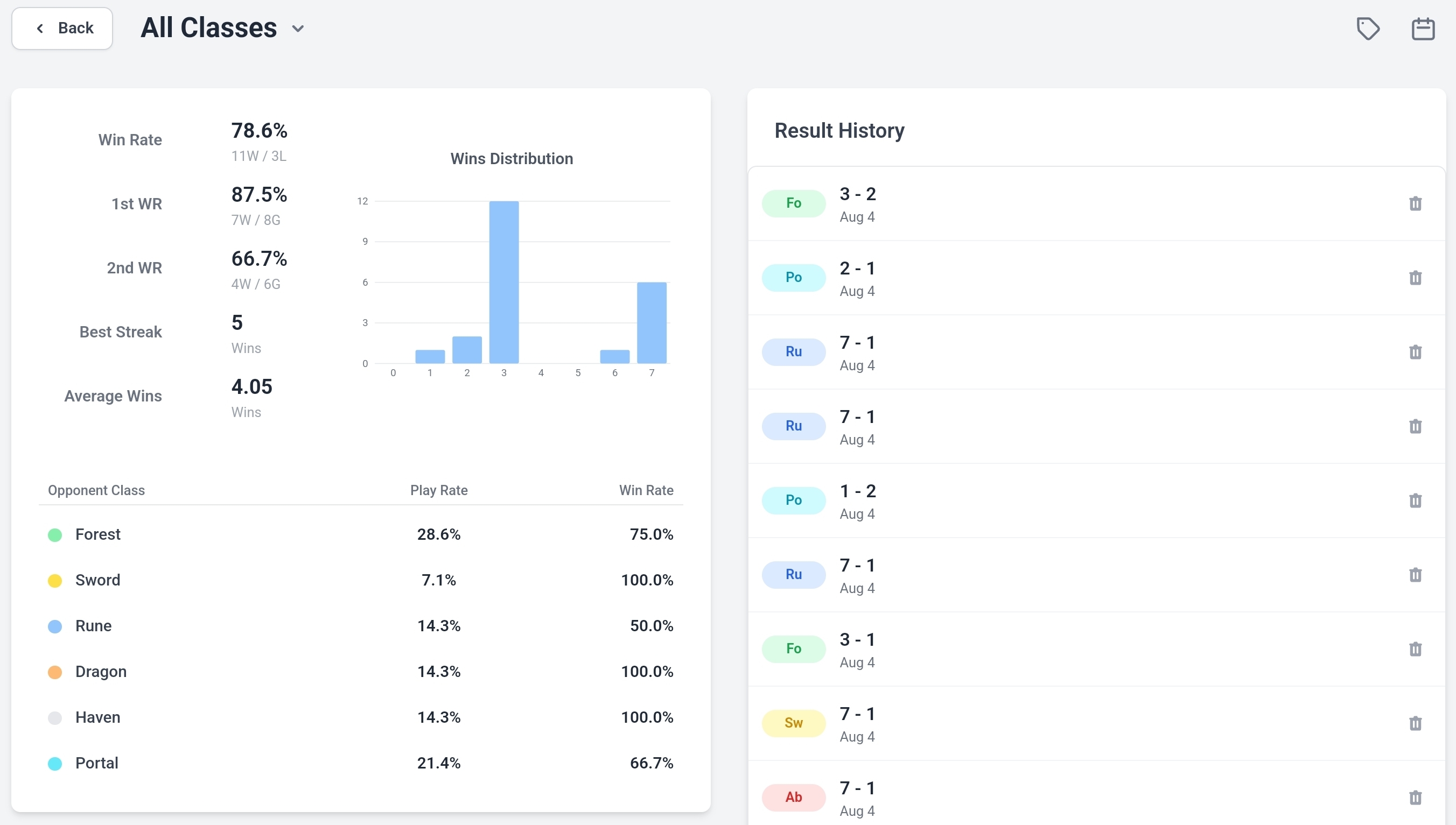The height and width of the screenshot is (825, 1456).
Task: Click the 66.7% second WR value
Action: tap(259, 258)
